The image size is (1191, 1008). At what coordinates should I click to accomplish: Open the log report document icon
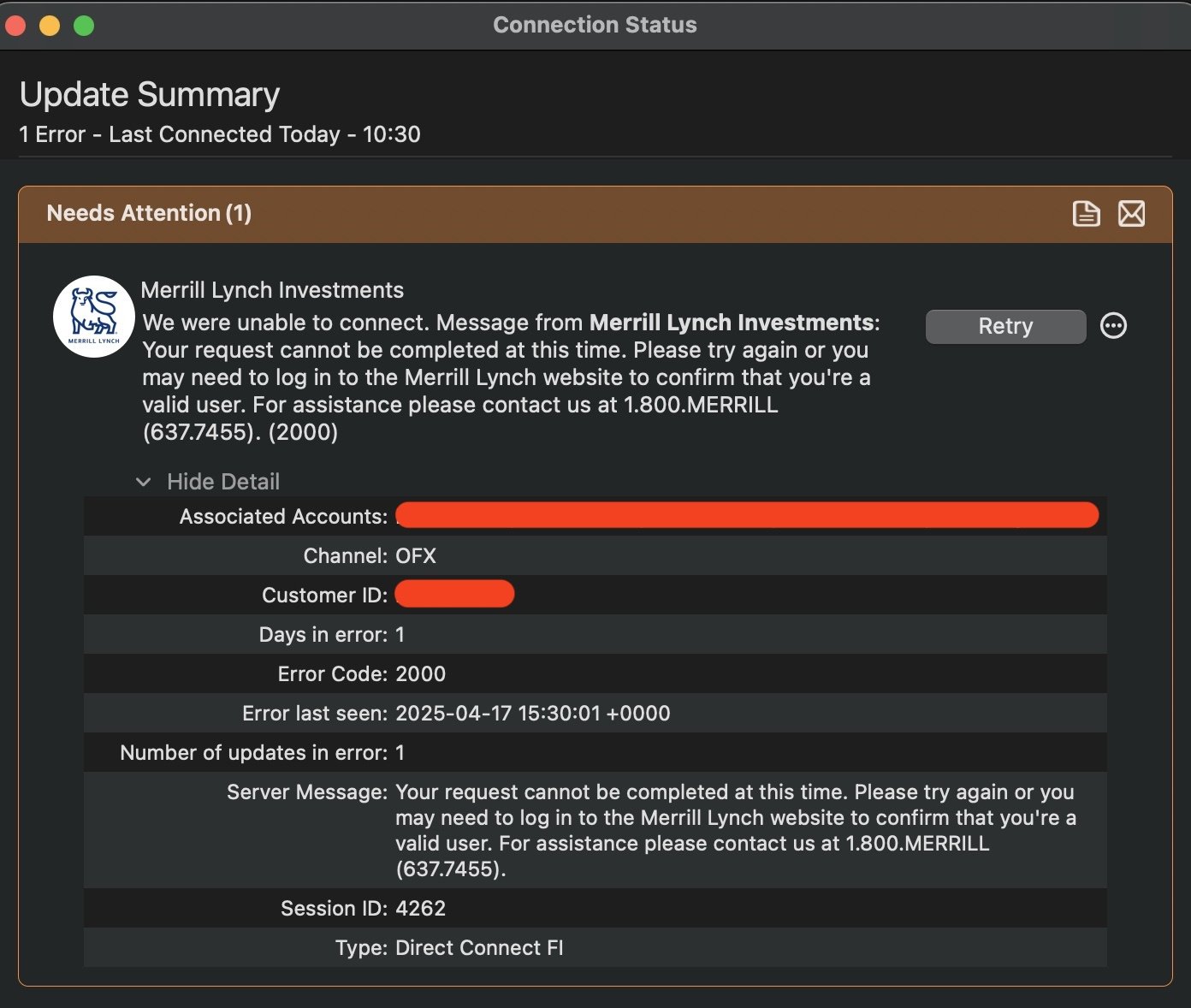tap(1086, 213)
